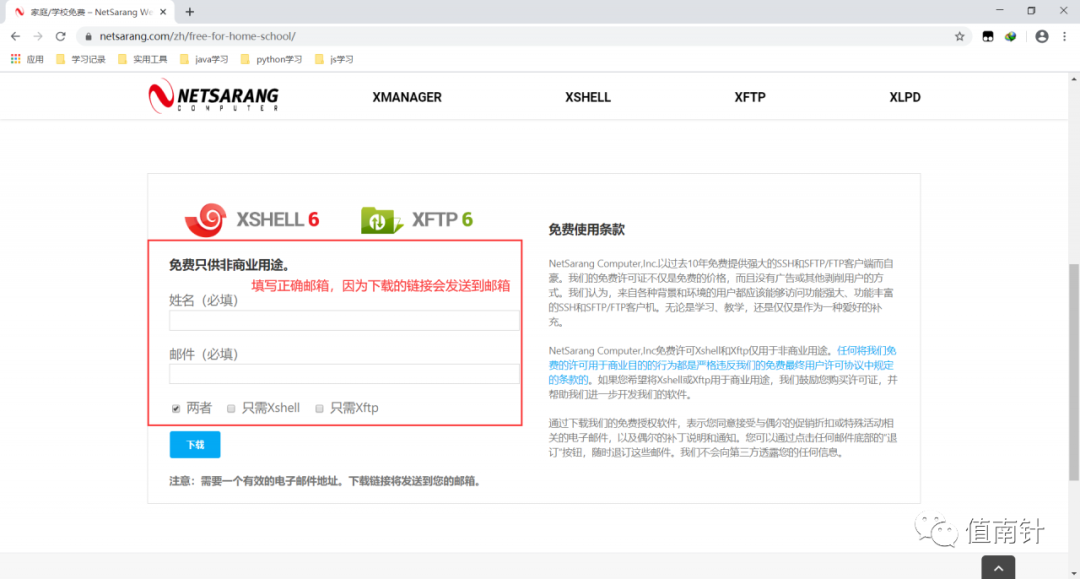The width and height of the screenshot is (1080, 579).
Task: Open the black extension icon in toolbar
Action: click(988, 36)
